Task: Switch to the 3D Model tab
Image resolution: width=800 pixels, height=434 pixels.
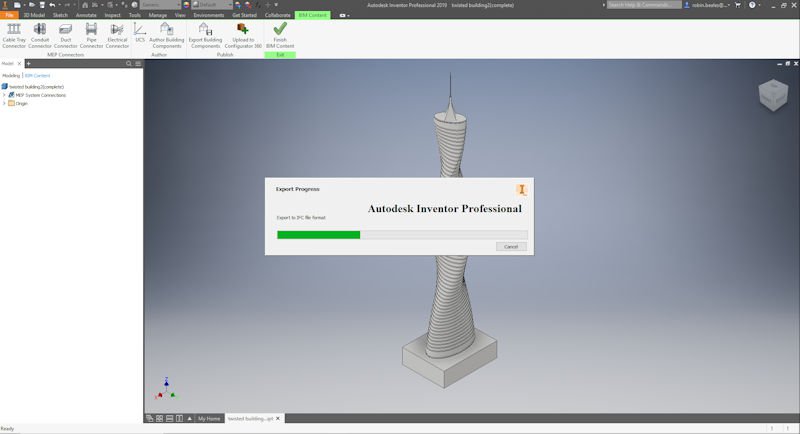Action: (34, 15)
